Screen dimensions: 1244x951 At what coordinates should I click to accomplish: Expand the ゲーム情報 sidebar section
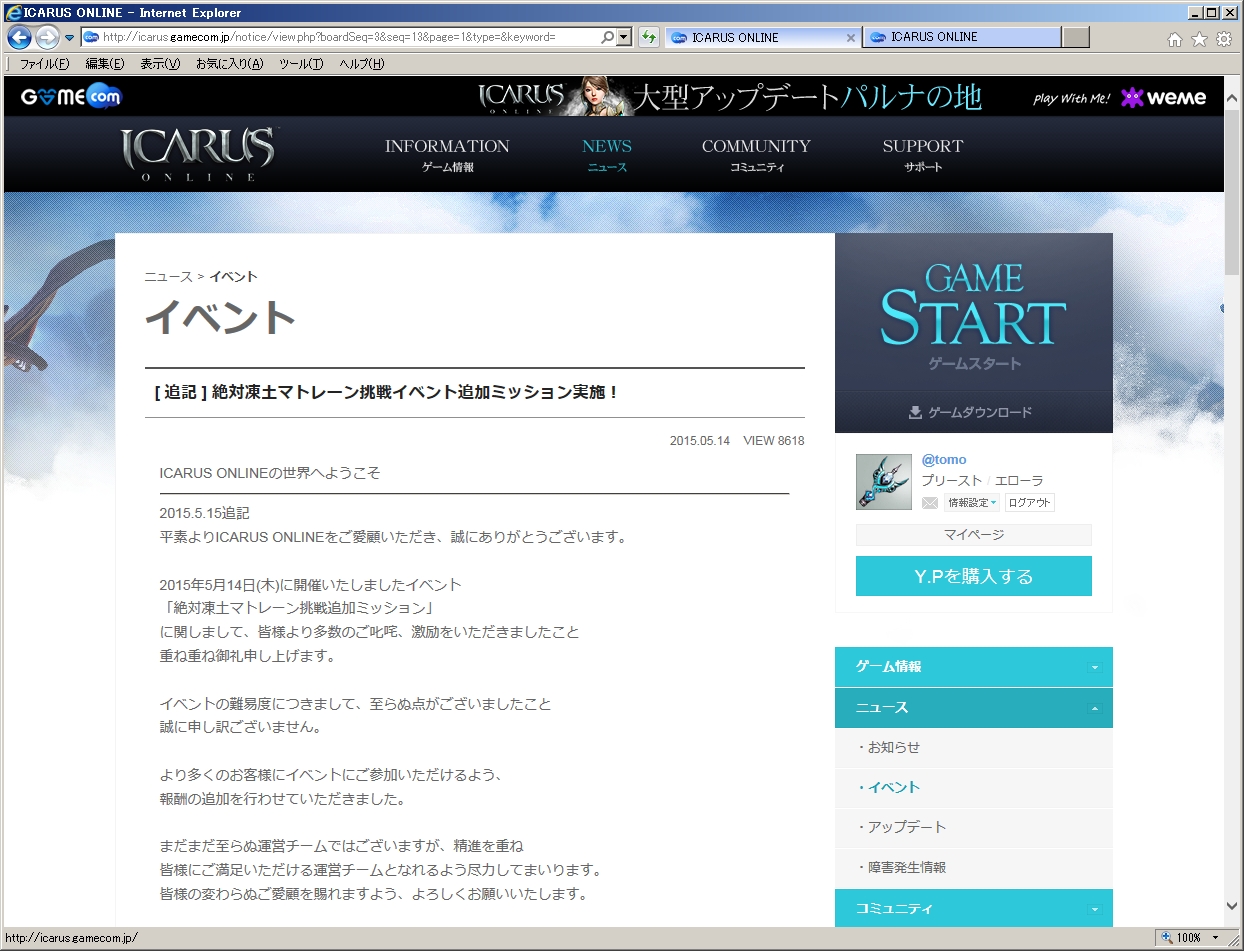click(x=974, y=667)
